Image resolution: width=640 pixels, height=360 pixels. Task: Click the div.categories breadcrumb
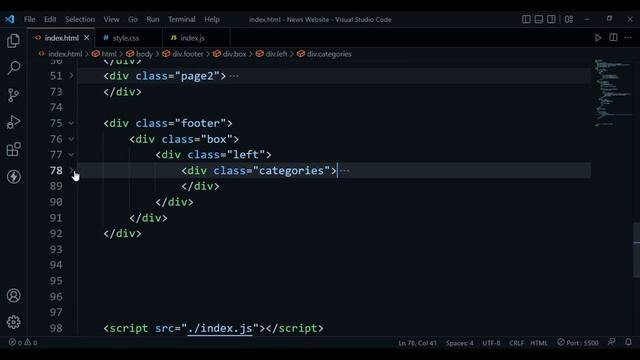coord(329,54)
